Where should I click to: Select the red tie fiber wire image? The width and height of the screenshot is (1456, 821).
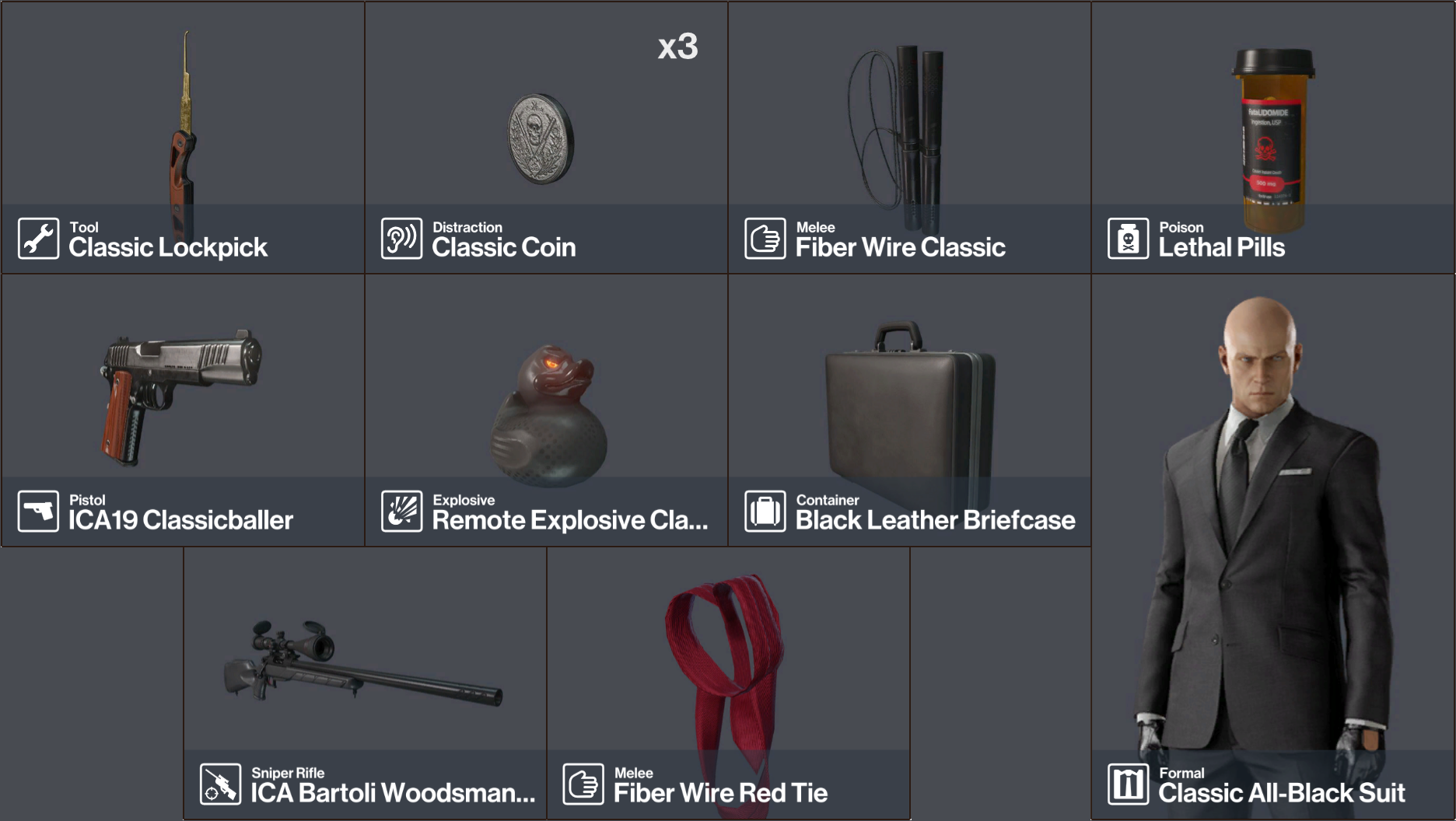tap(725, 684)
